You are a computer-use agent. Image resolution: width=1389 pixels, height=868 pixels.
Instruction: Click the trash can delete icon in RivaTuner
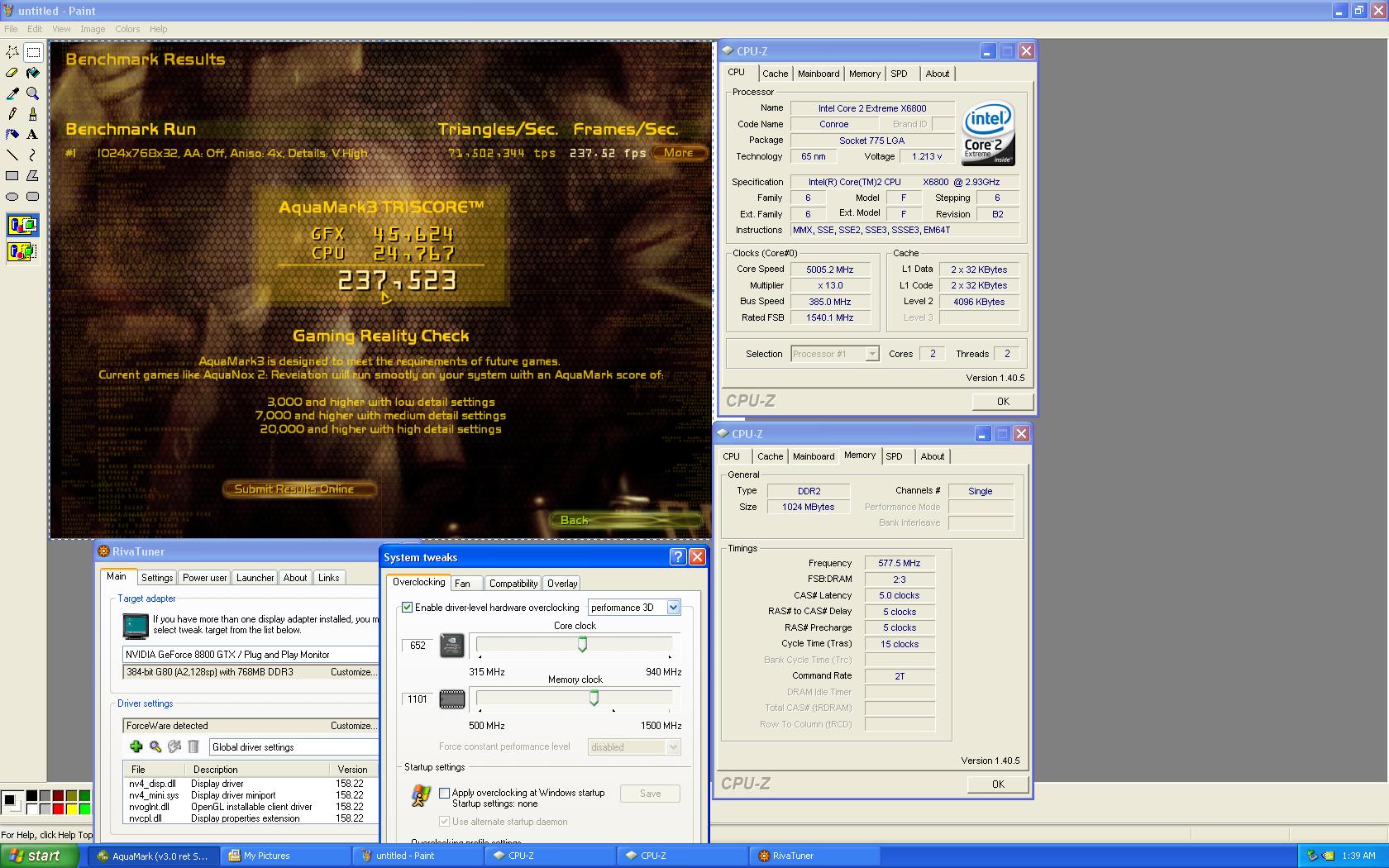[193, 746]
